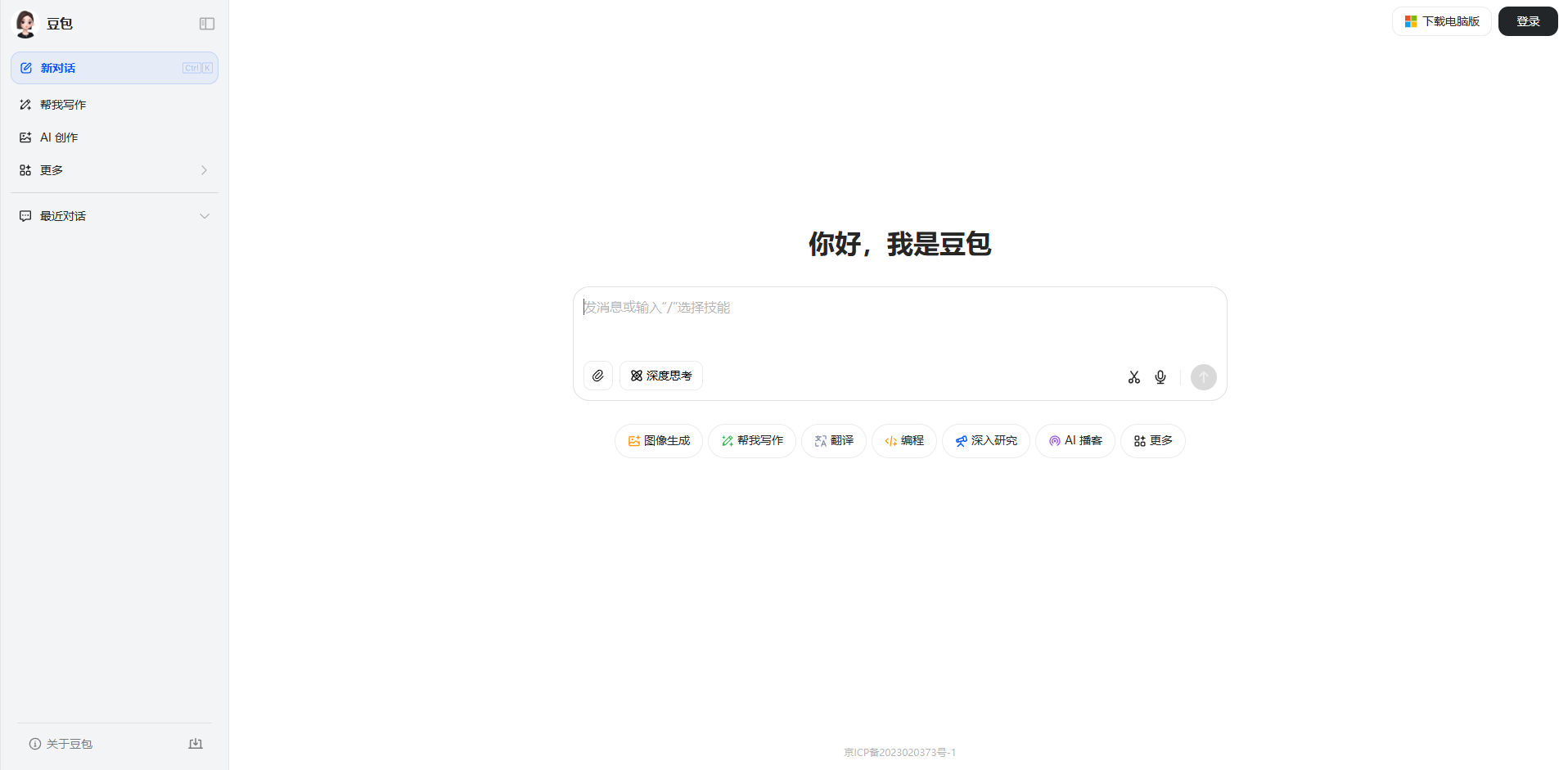Click 下载电脑版 to download desktop app
The image size is (1568, 770).
click(1441, 21)
